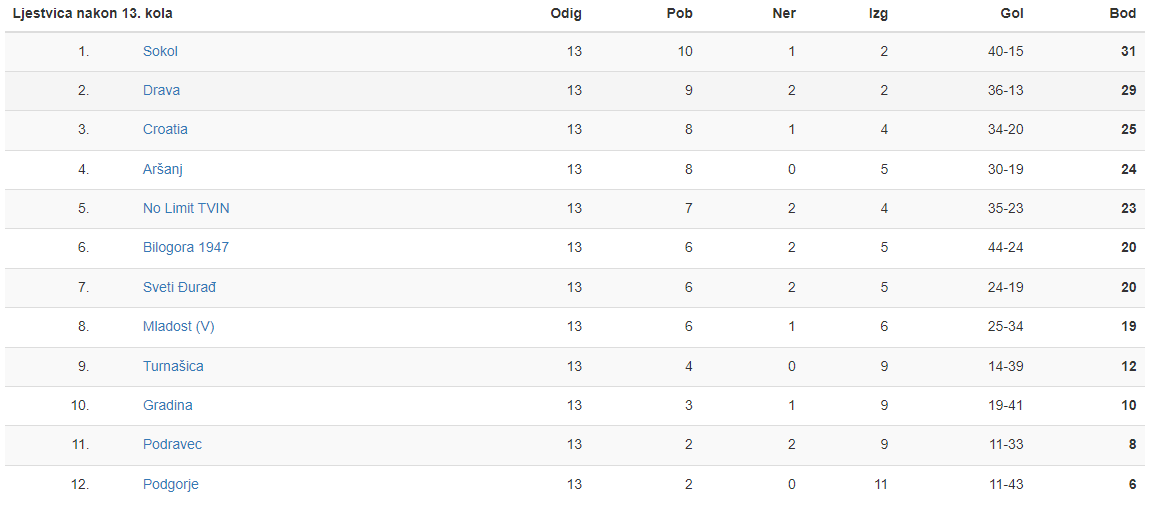Click the Odig column header

coord(566,14)
